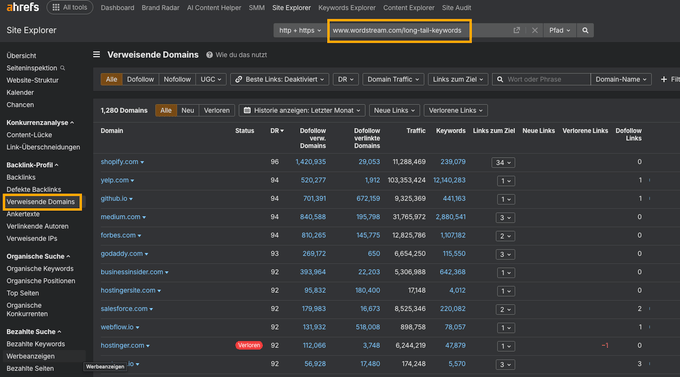This screenshot has height=377, width=680.
Task: Open the Domain-Name dropdown
Action: click(621, 79)
